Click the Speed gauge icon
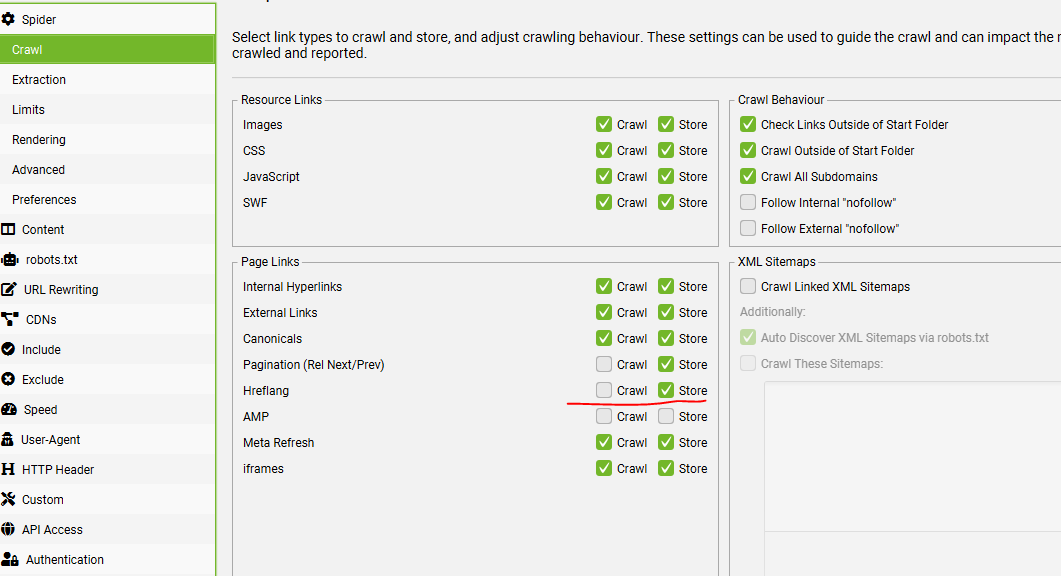This screenshot has height=576, width=1061. [9, 409]
